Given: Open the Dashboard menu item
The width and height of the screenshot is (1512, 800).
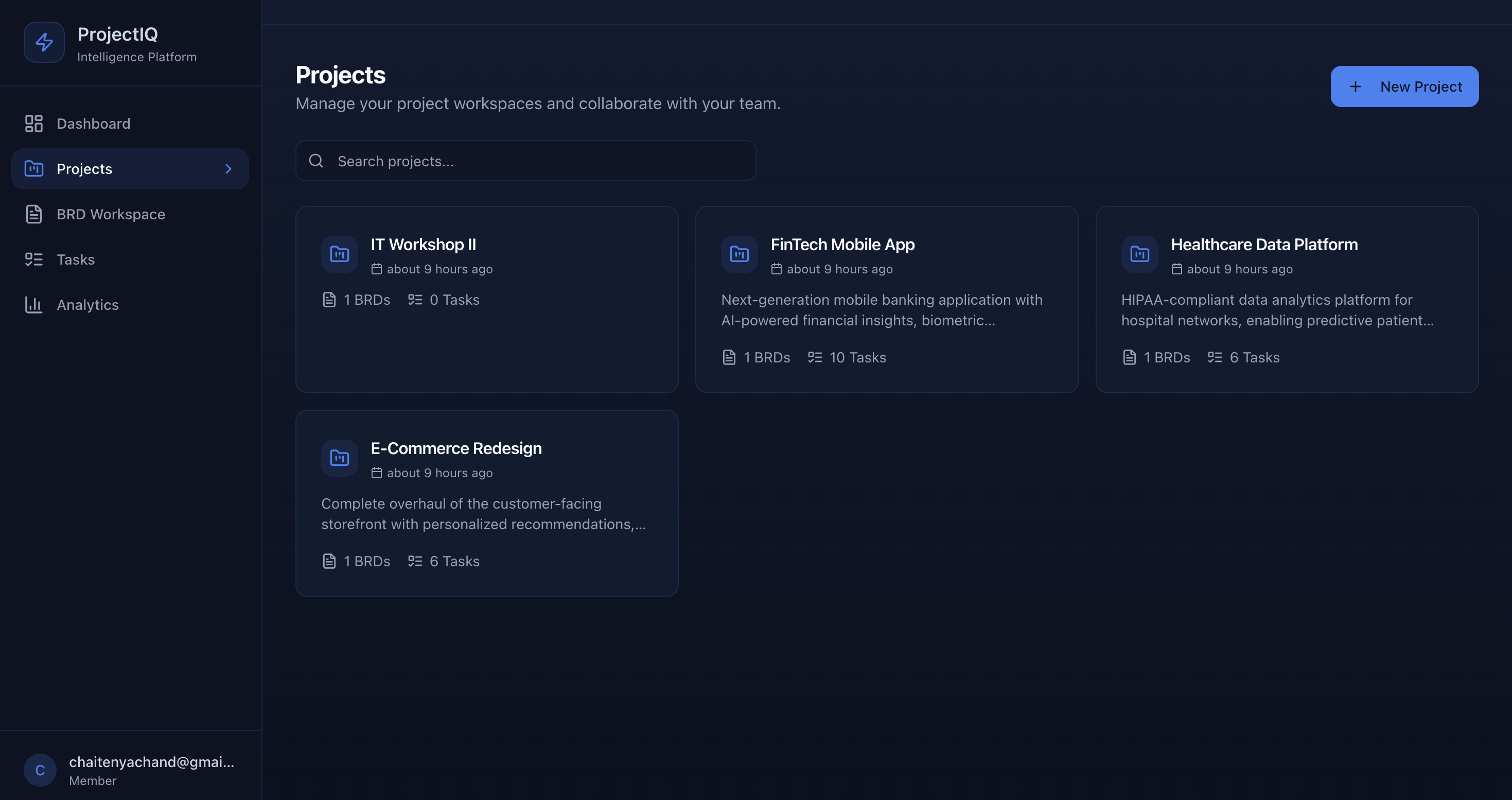Looking at the screenshot, I should coord(93,123).
